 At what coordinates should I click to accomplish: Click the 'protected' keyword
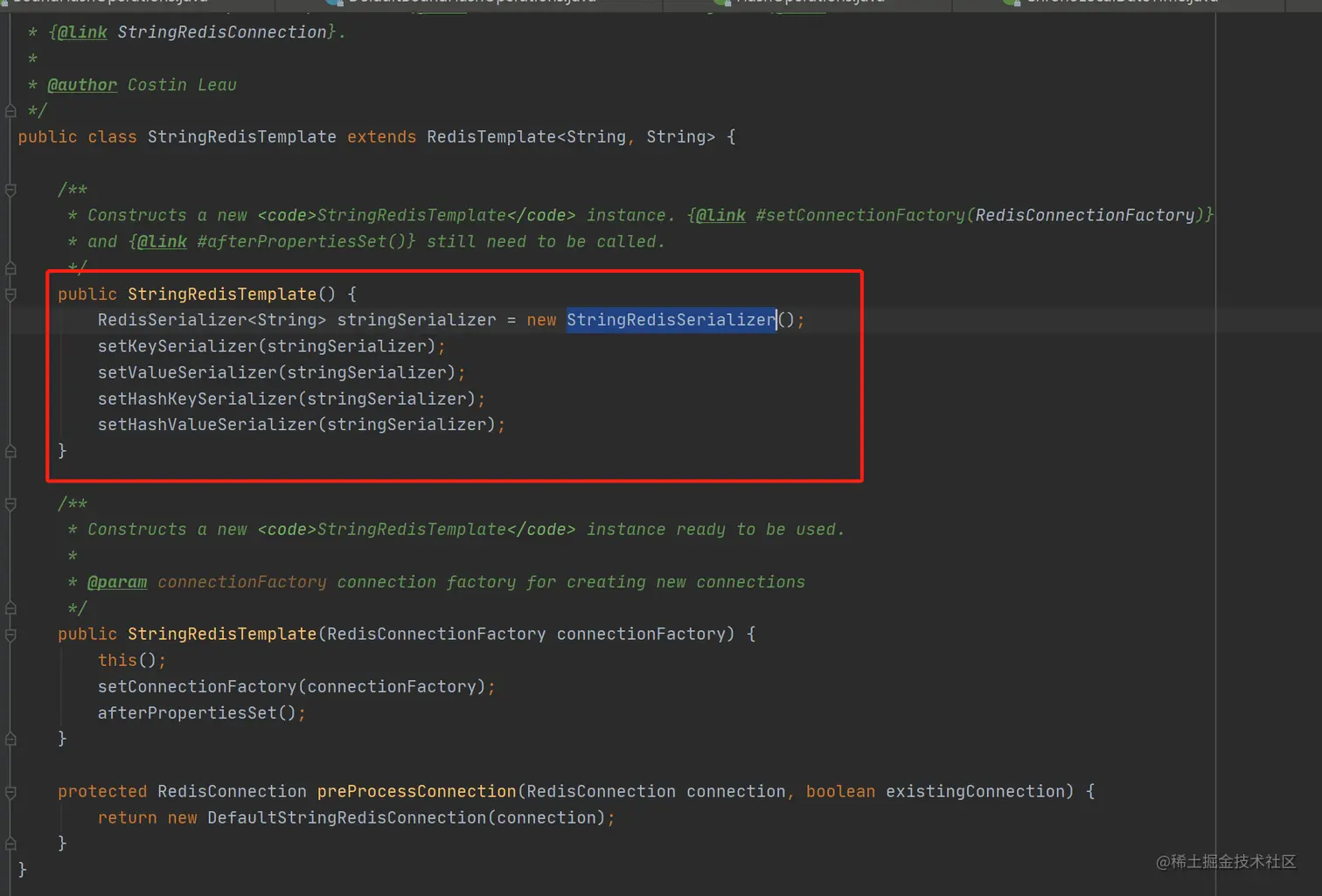(x=102, y=792)
